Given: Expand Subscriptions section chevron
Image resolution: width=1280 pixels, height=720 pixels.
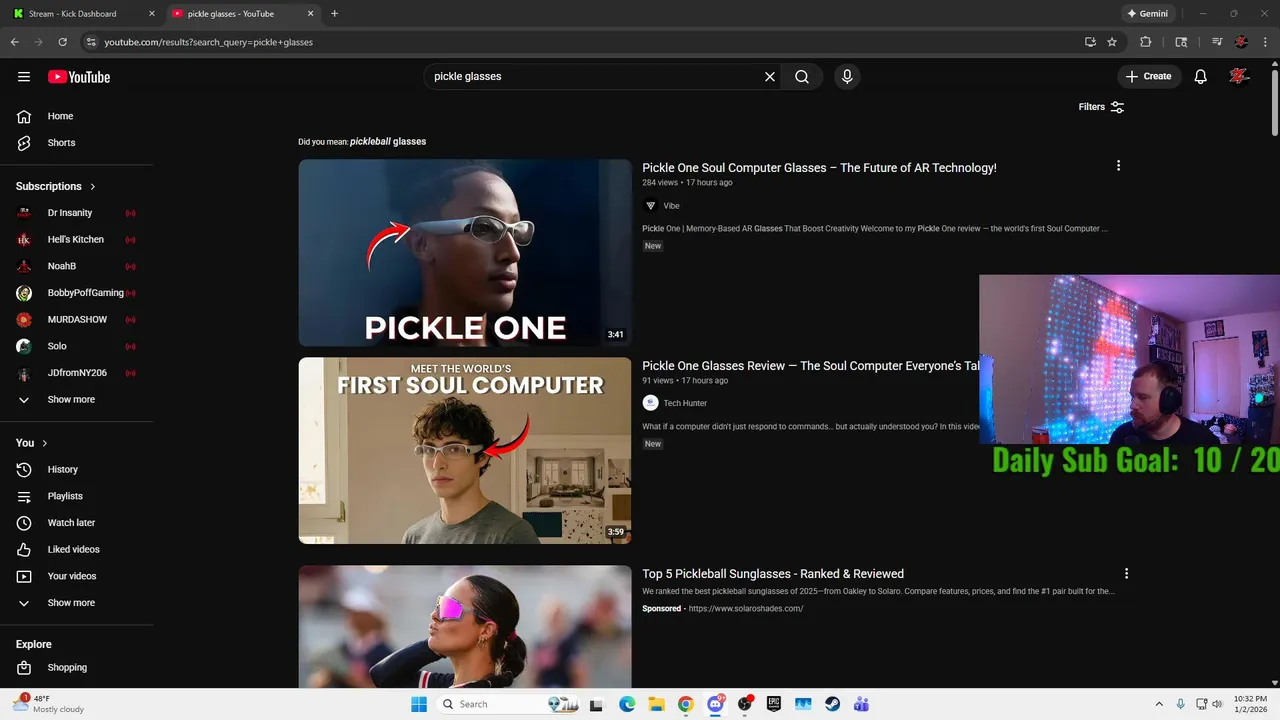Looking at the screenshot, I should click(93, 187).
